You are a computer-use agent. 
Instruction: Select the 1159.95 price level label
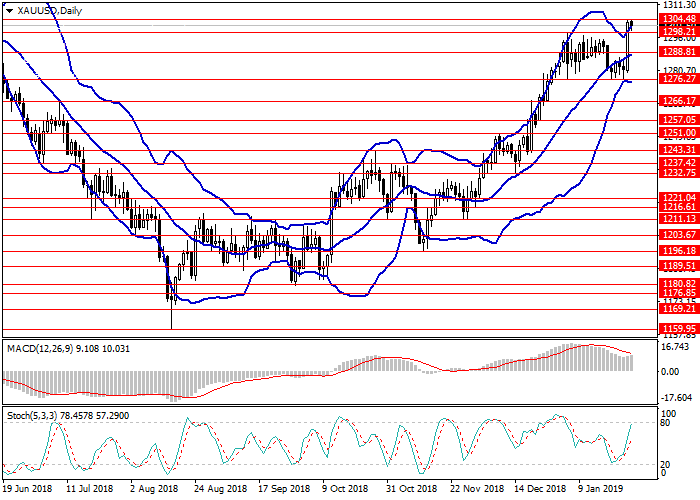pyautogui.click(x=678, y=328)
